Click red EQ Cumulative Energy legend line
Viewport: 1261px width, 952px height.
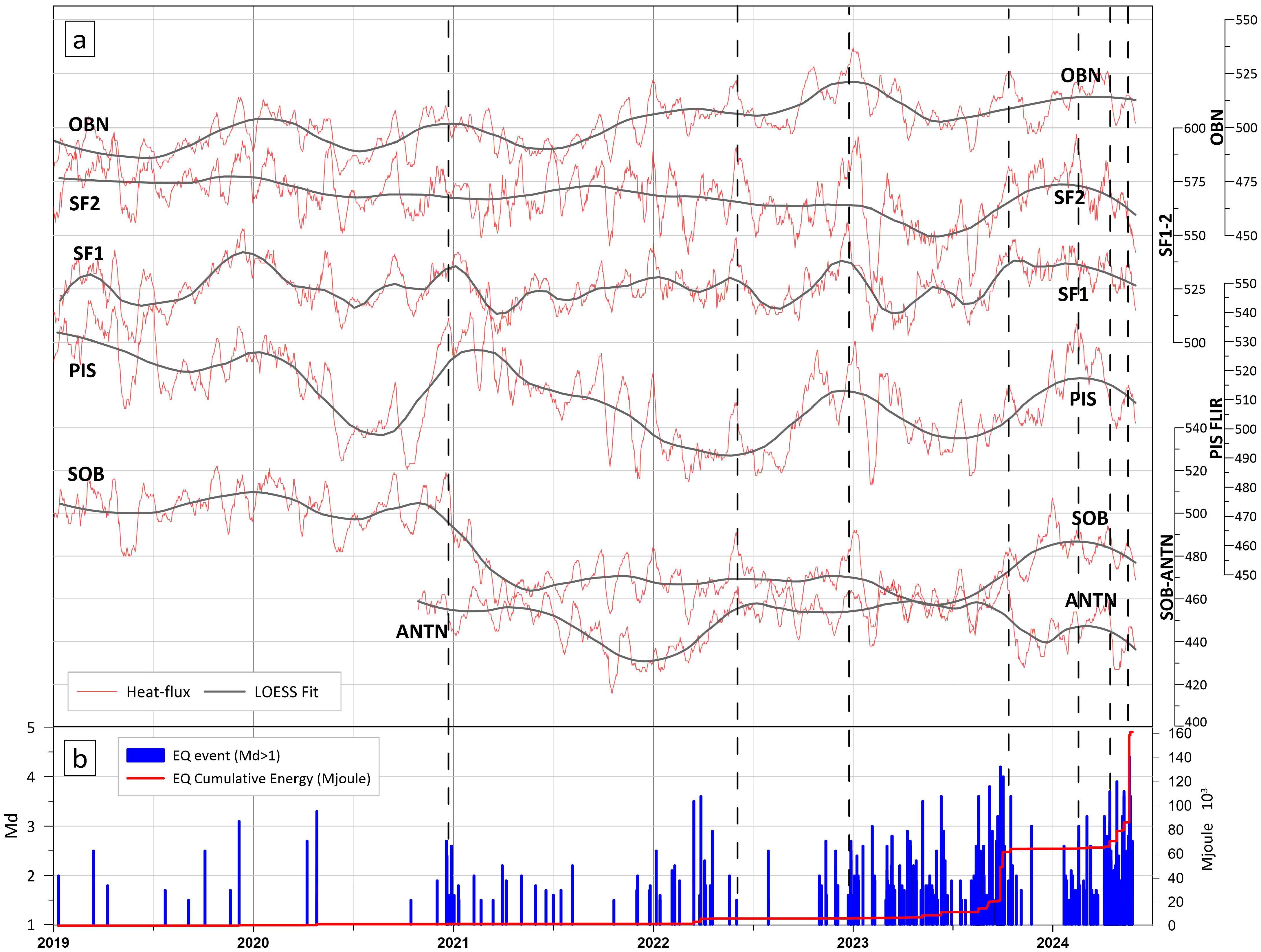click(x=145, y=778)
